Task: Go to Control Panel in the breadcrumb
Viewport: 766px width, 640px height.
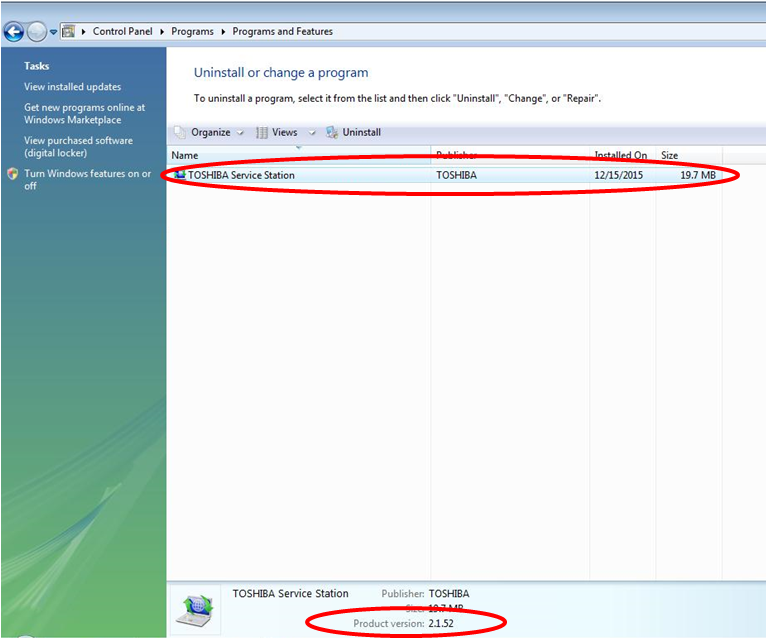Action: click(123, 32)
